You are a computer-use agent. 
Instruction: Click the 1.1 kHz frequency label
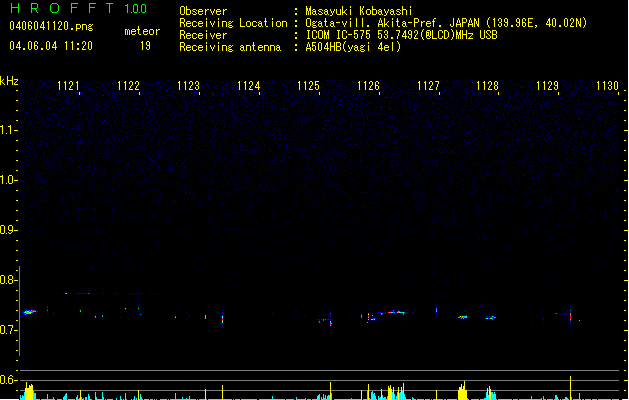[8, 130]
